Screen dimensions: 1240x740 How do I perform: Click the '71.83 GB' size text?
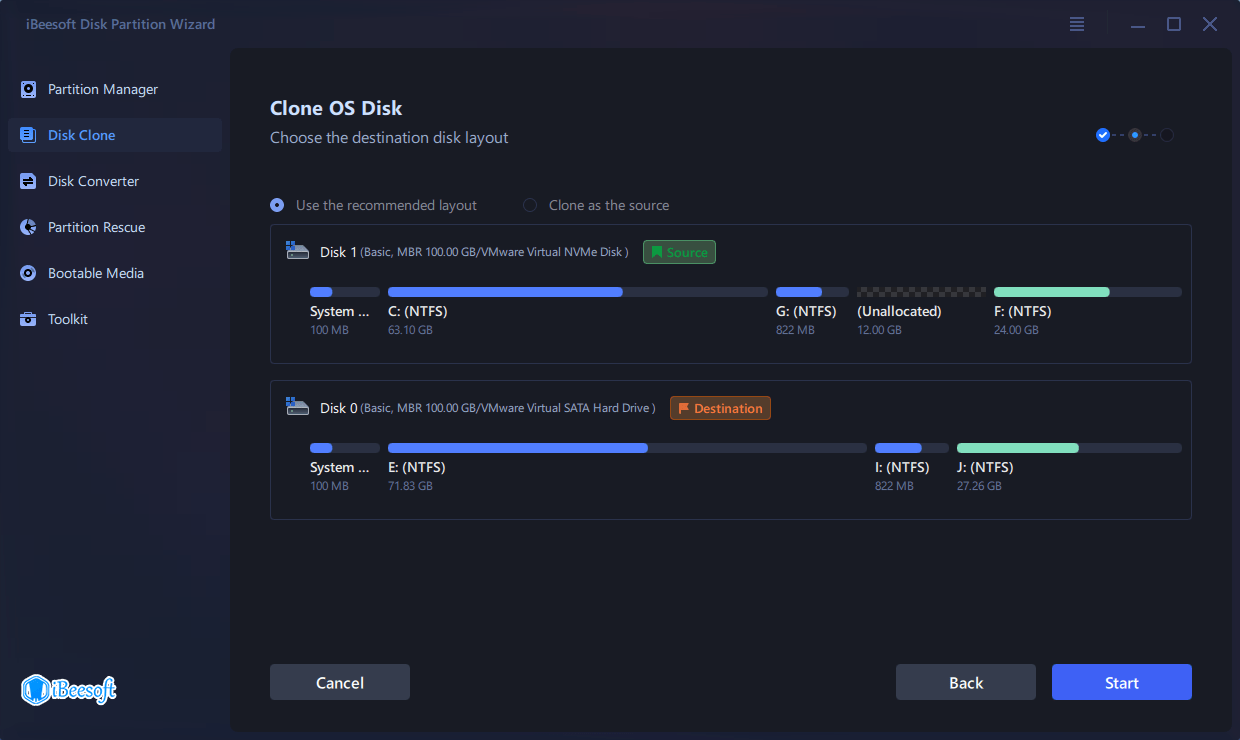[x=410, y=486]
